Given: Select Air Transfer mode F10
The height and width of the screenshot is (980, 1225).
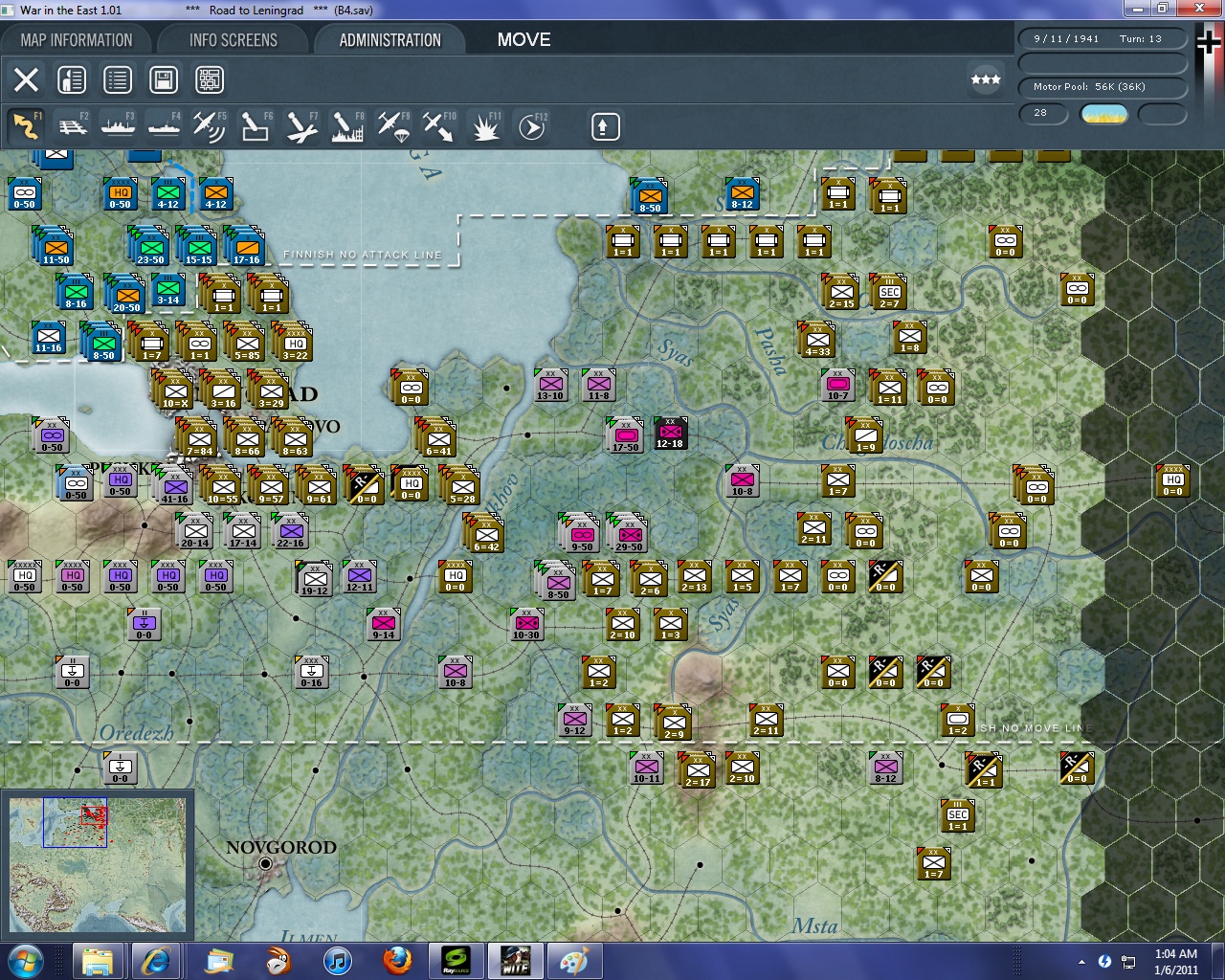Looking at the screenshot, I should click(439, 126).
